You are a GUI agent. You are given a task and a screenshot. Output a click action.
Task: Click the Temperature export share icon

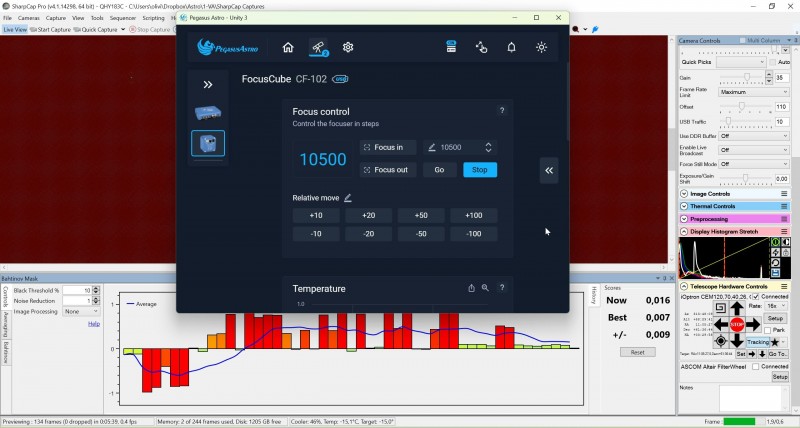471,288
